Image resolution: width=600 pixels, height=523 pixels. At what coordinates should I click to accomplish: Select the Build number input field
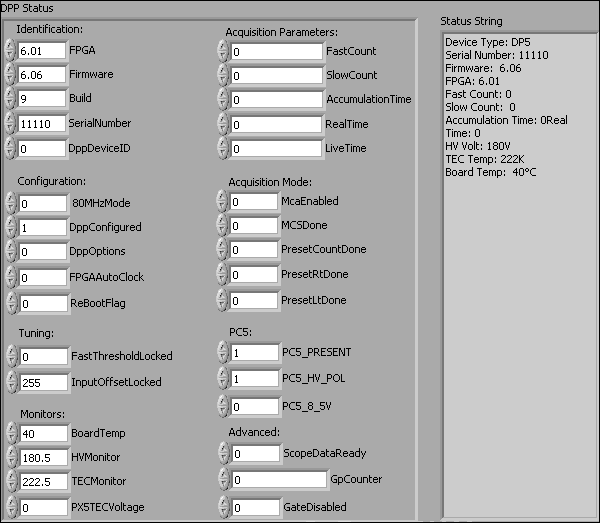[41, 99]
